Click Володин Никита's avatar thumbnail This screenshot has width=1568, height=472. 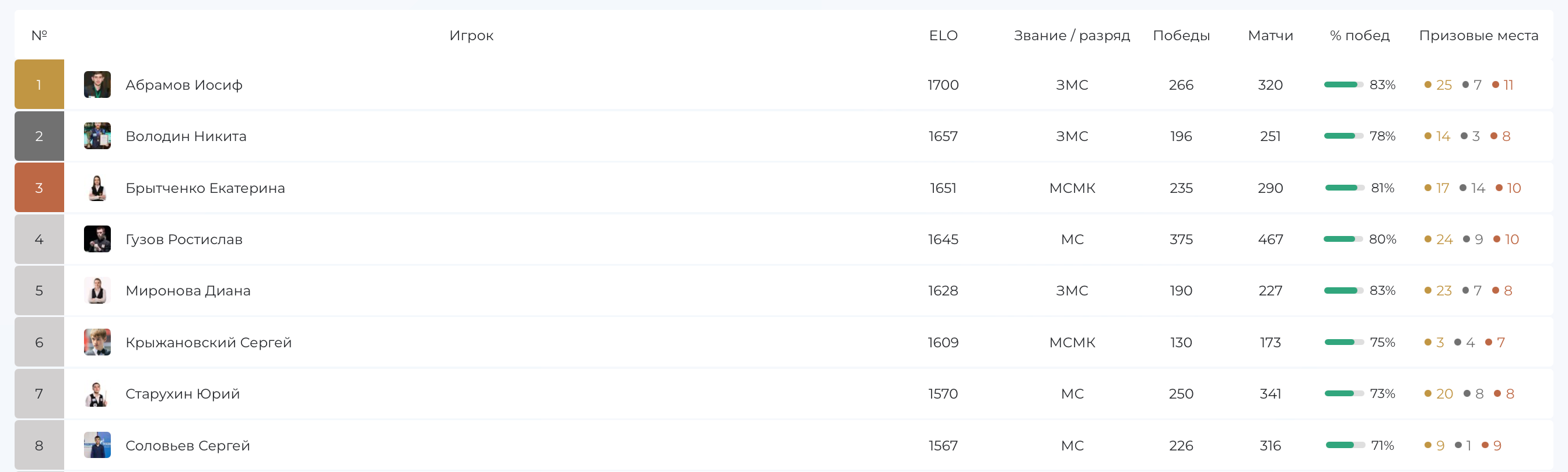point(97,136)
